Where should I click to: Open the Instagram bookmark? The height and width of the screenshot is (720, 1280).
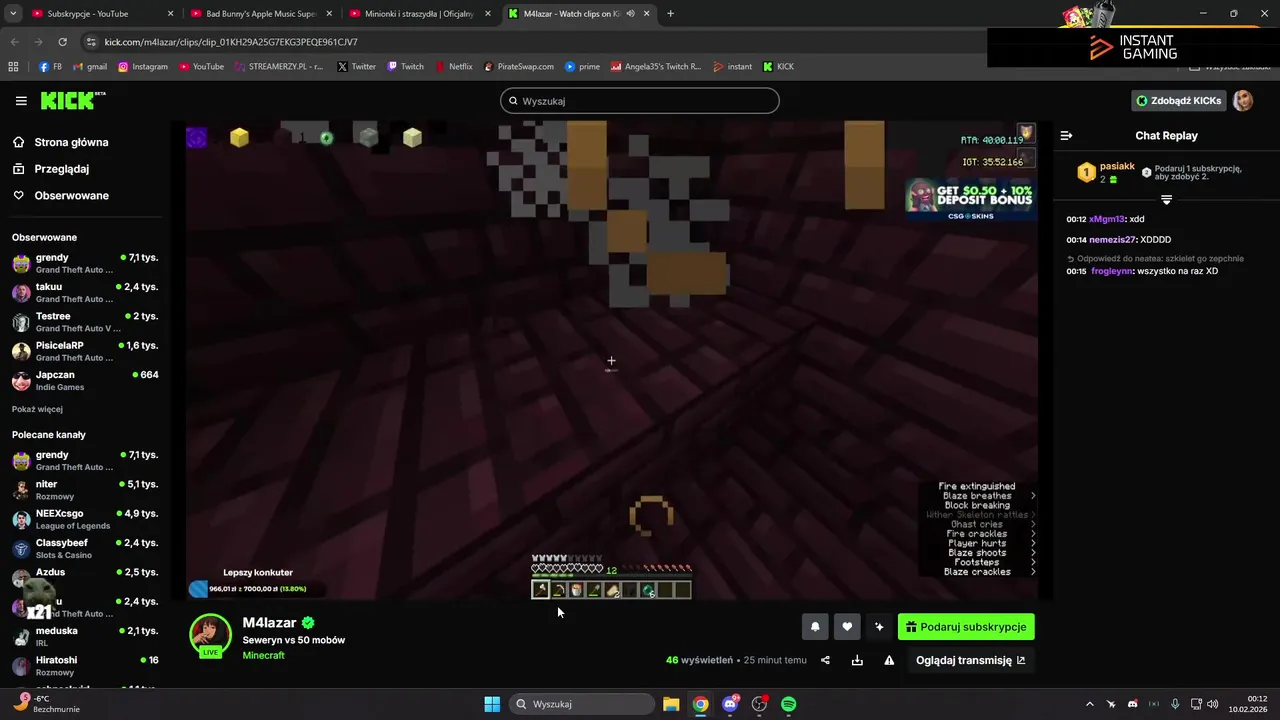[143, 66]
